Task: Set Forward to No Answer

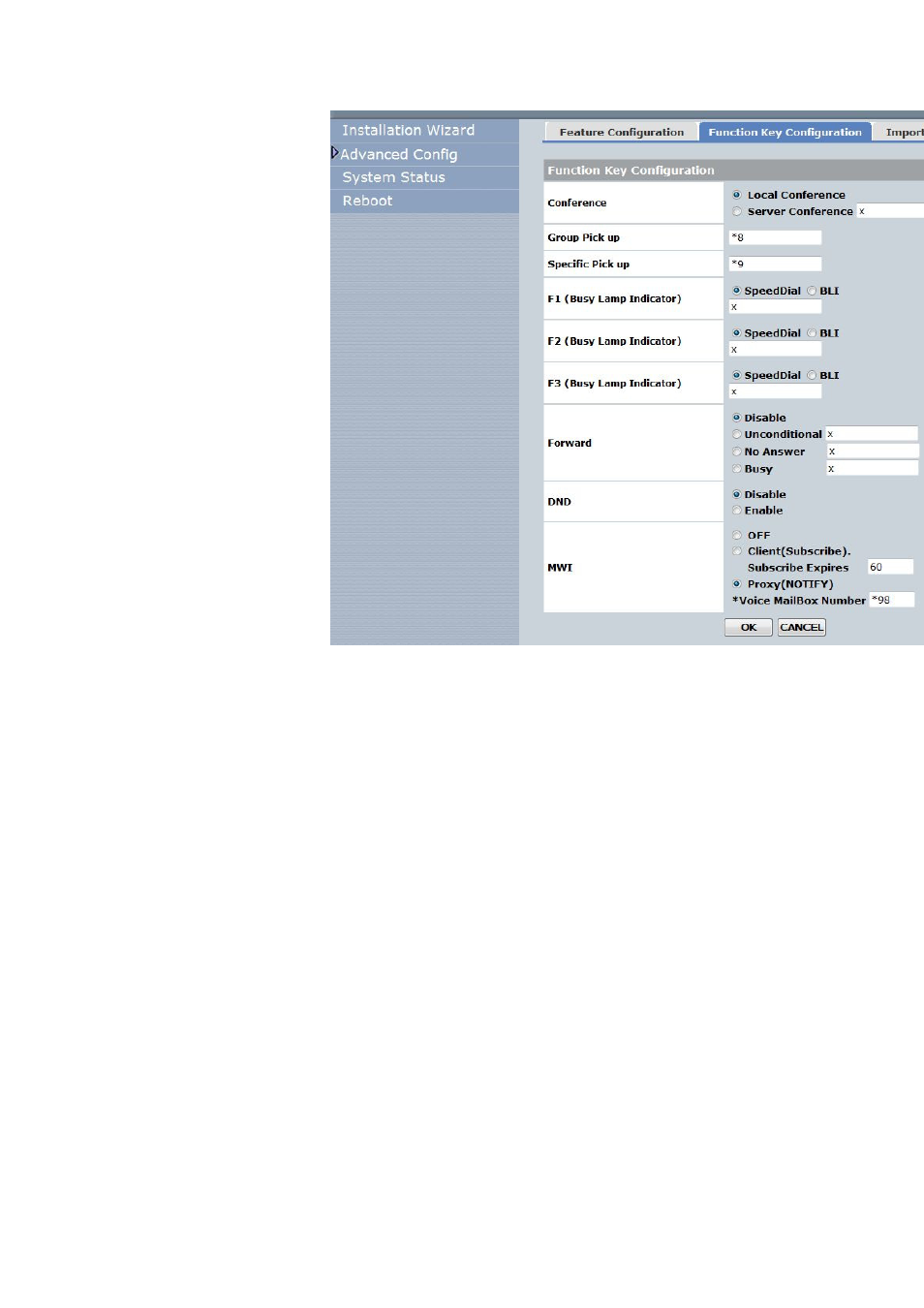Action: tap(736, 452)
